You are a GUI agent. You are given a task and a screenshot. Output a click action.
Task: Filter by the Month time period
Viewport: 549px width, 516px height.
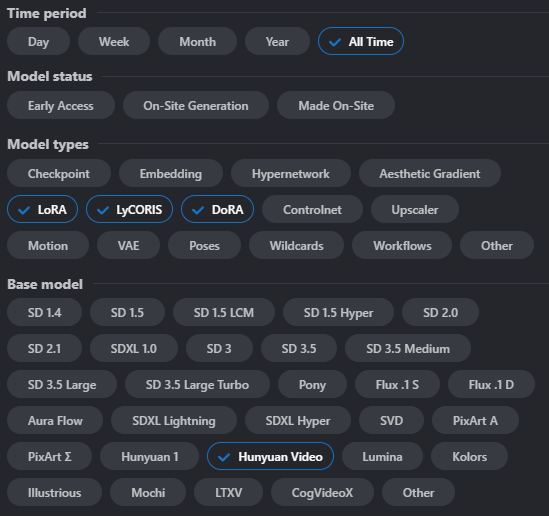(197, 41)
